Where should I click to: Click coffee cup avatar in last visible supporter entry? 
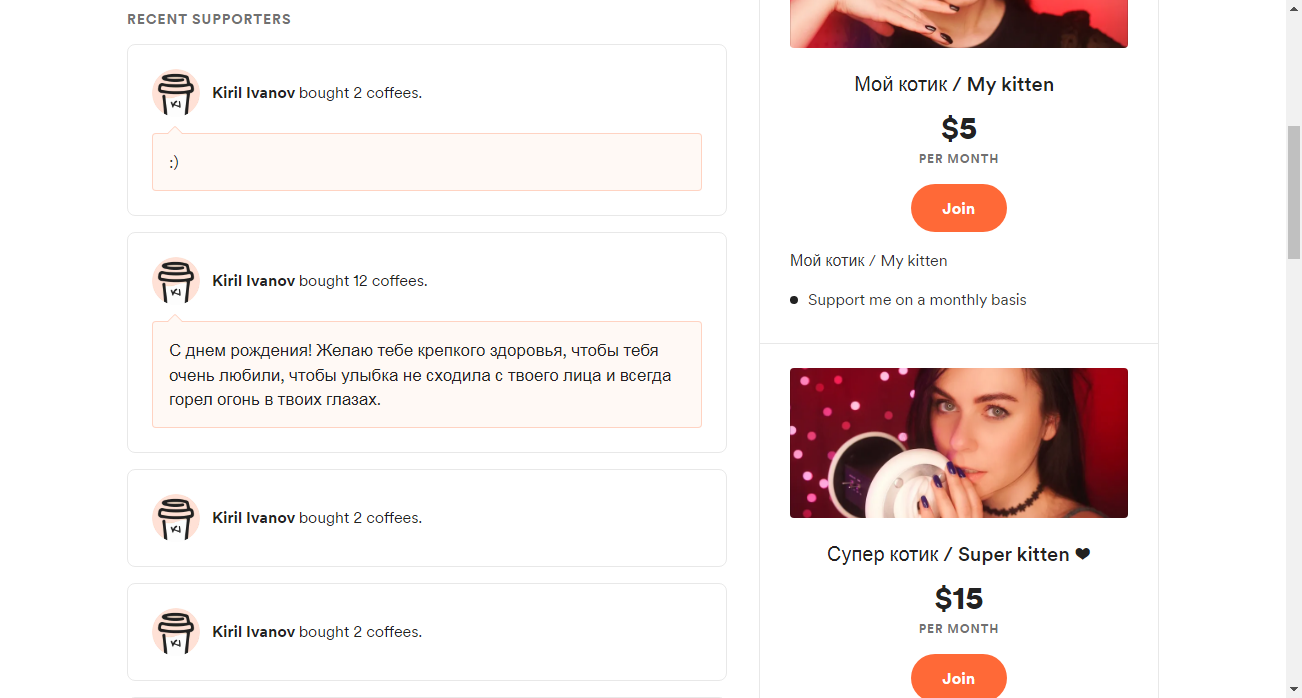click(176, 632)
